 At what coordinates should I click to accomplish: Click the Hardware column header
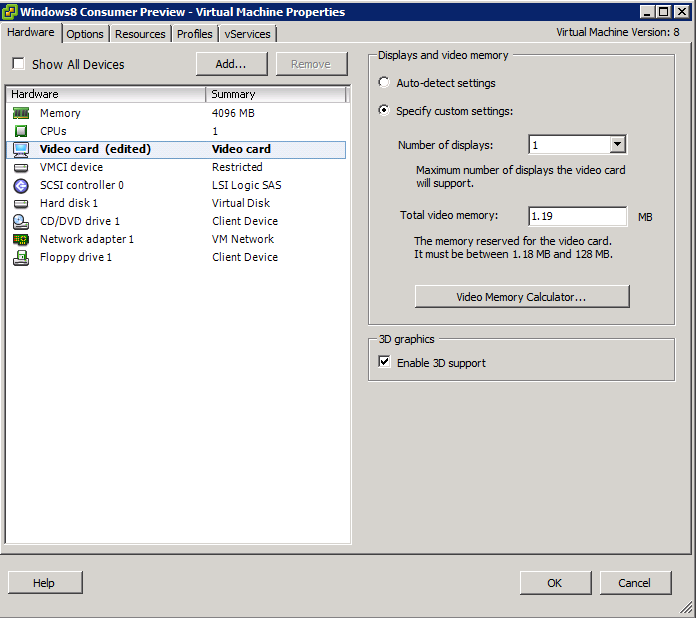click(106, 94)
